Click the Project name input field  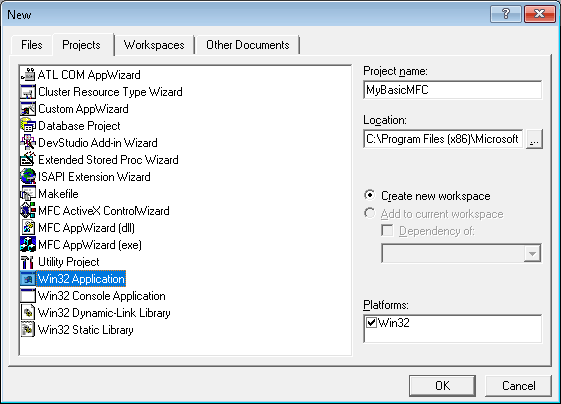[x=453, y=90]
